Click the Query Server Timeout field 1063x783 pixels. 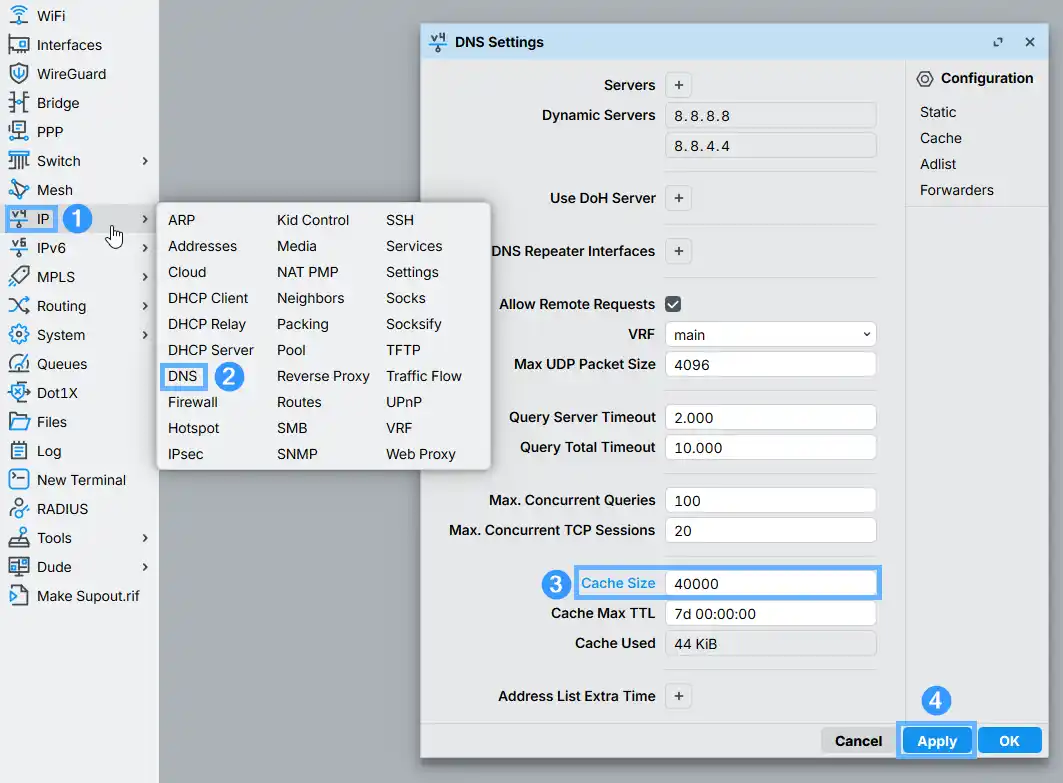[x=771, y=418]
